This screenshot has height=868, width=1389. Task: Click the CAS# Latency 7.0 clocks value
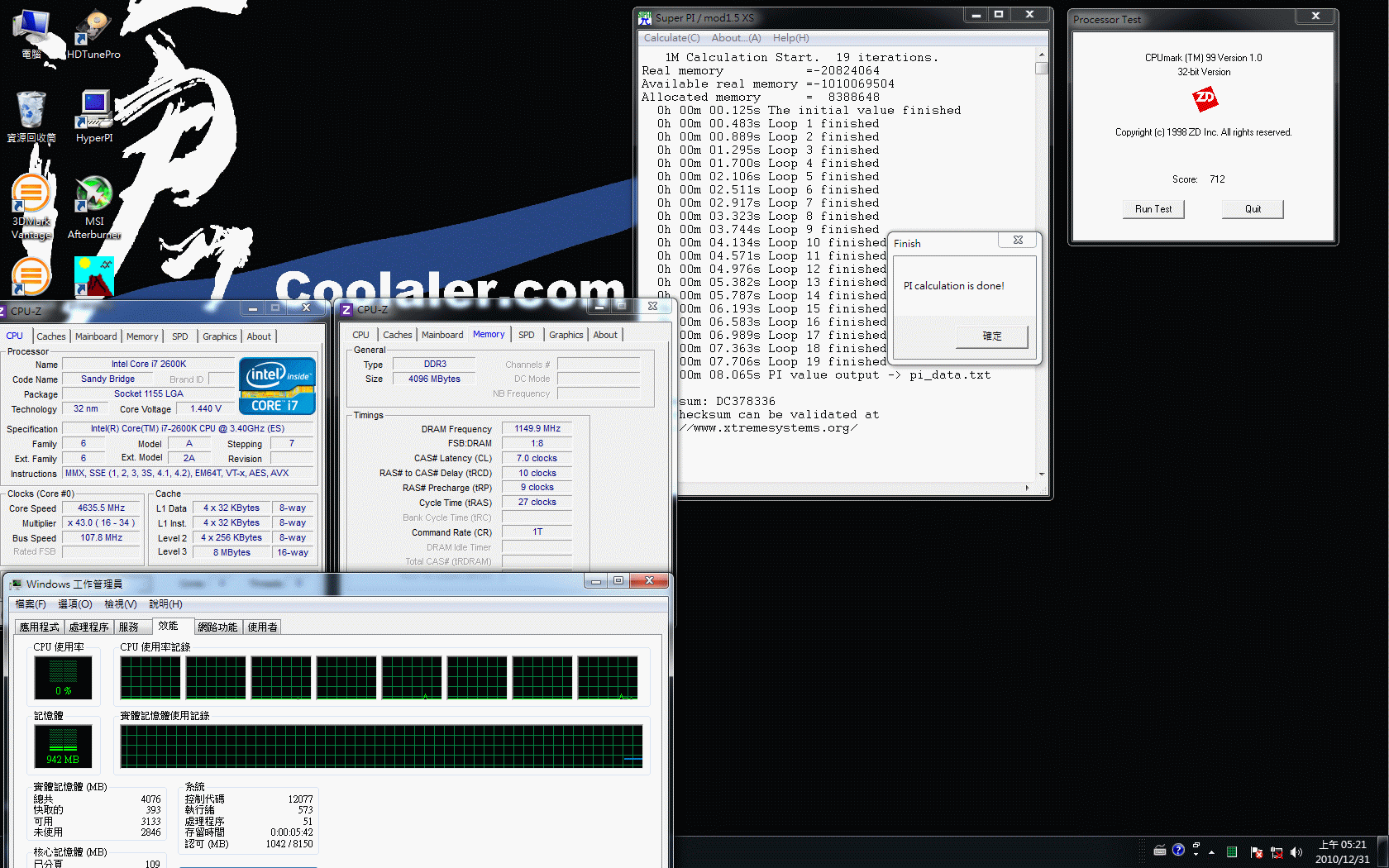(x=537, y=459)
